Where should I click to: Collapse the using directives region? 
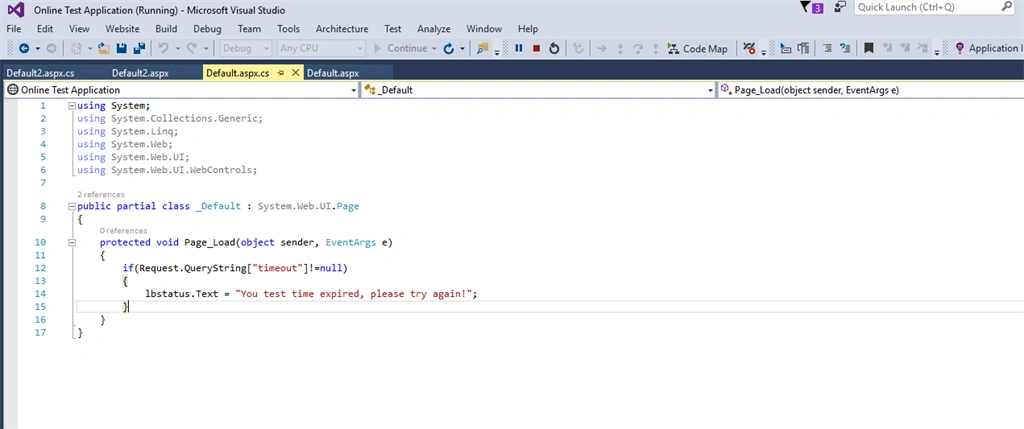72,106
